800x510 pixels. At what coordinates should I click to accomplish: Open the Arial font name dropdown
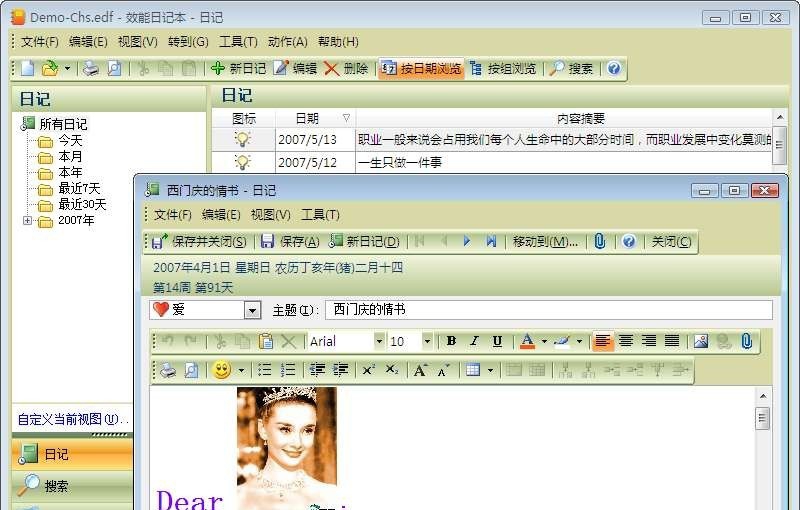[x=379, y=341]
